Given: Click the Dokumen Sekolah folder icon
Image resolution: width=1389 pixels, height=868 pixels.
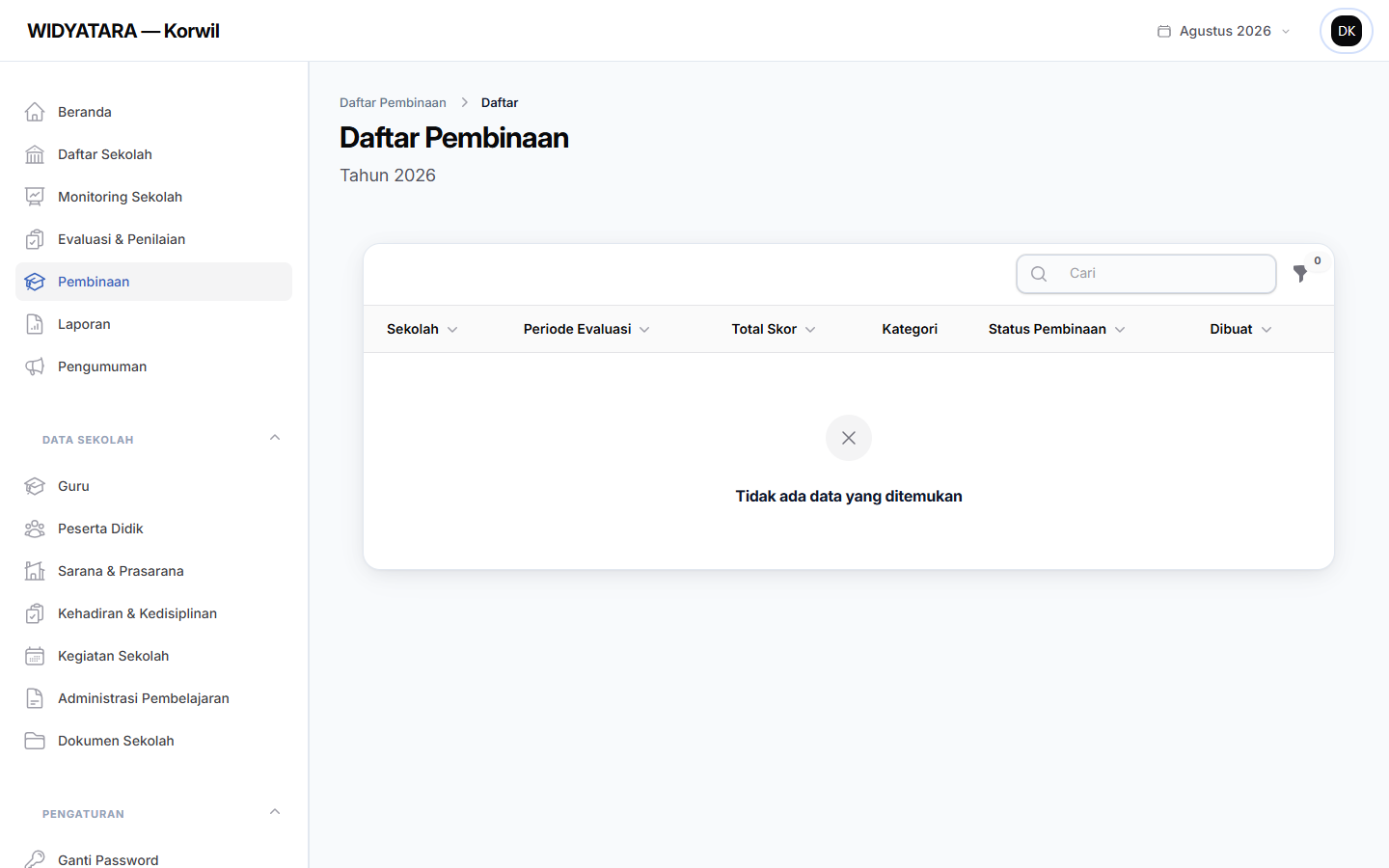Looking at the screenshot, I should (x=35, y=741).
